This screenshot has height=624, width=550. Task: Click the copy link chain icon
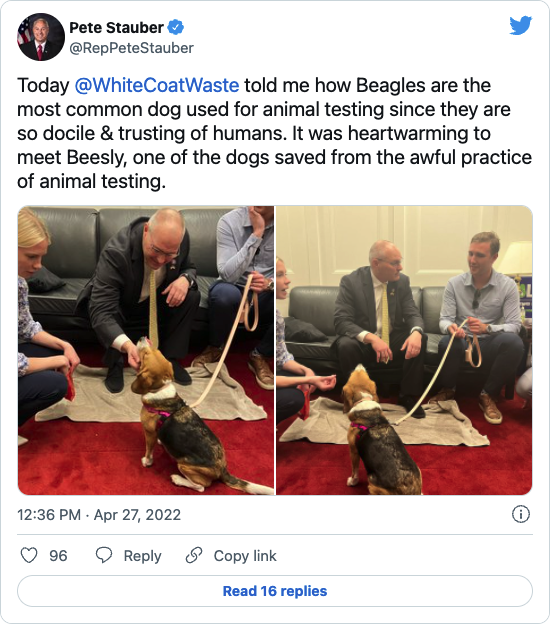click(x=194, y=556)
